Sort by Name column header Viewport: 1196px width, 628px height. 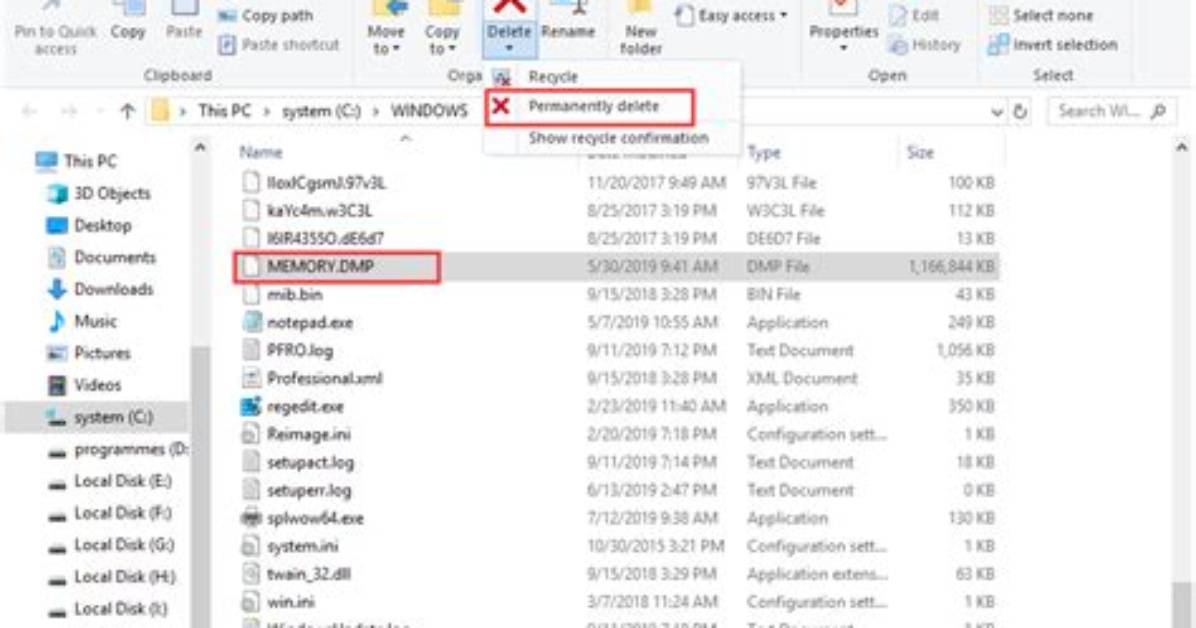click(x=261, y=153)
